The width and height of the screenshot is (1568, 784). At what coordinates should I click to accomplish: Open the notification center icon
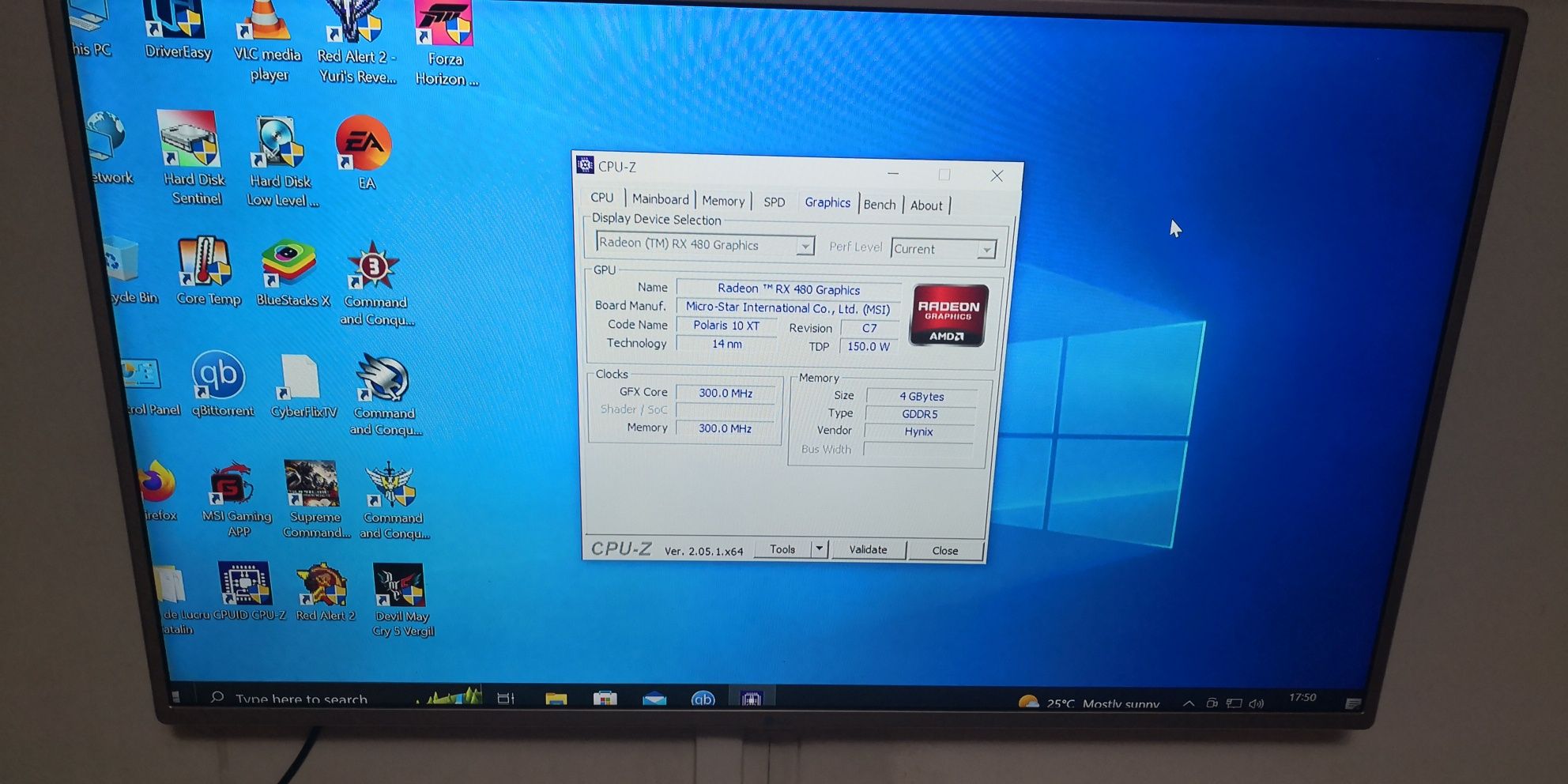1352,703
